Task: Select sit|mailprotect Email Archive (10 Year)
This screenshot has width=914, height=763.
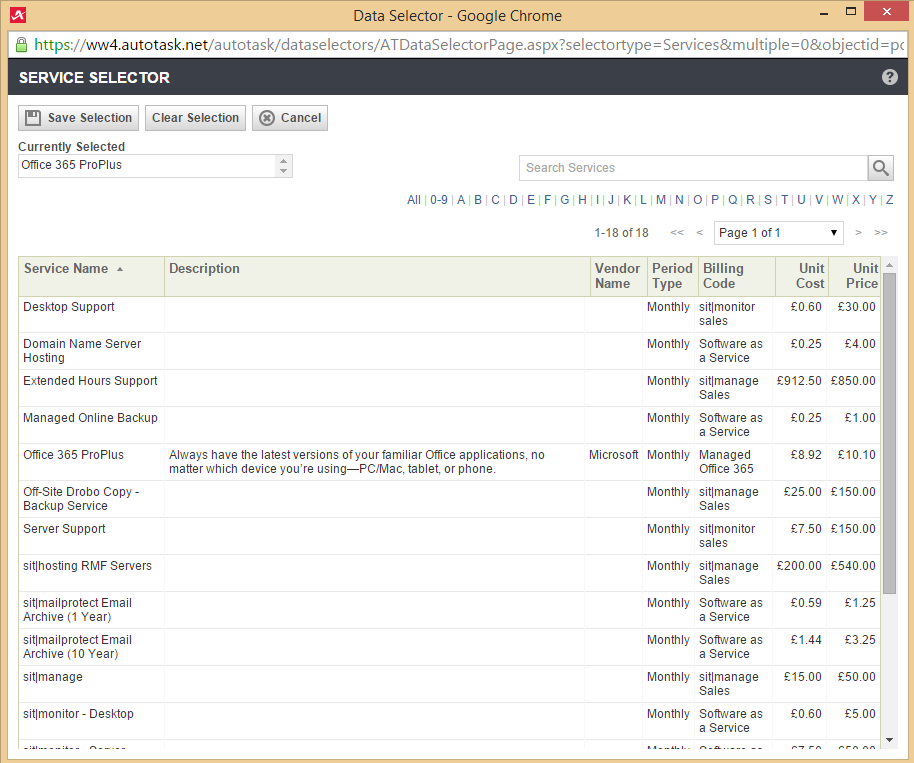Action: coord(78,647)
